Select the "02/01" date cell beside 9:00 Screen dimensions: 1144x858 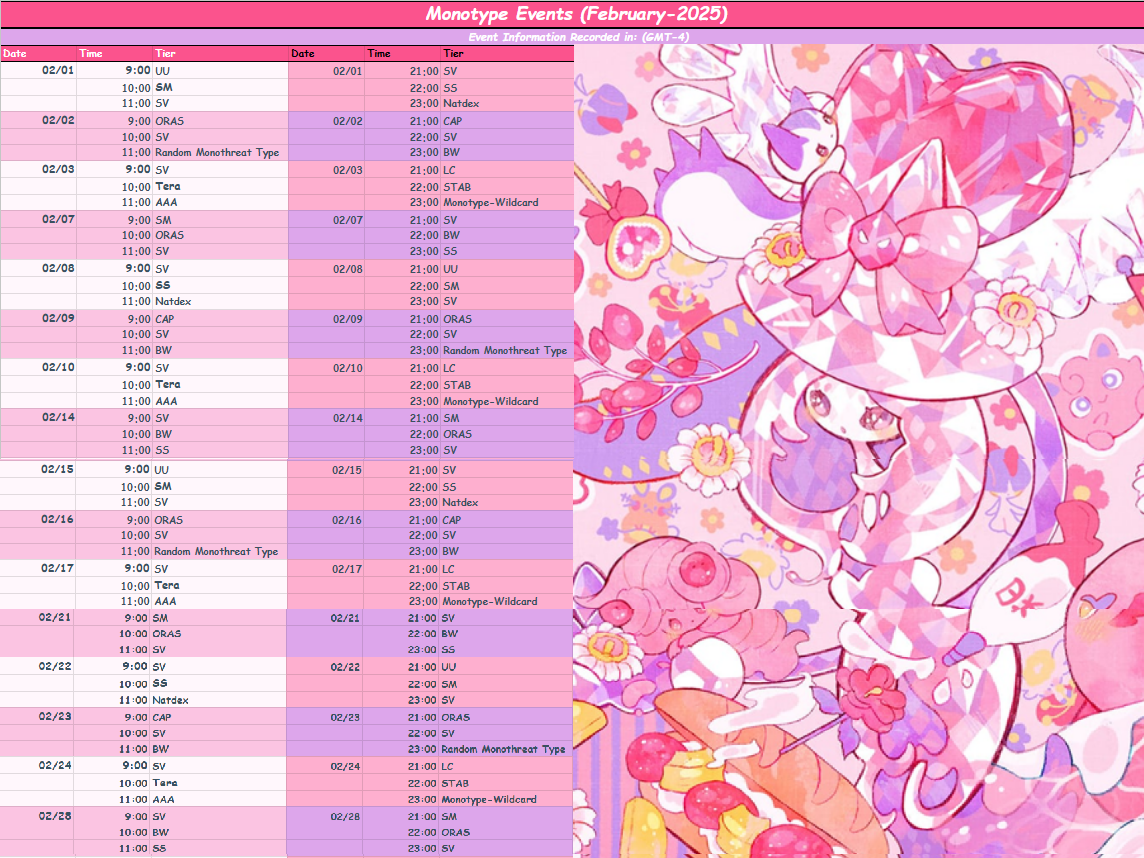[58, 70]
